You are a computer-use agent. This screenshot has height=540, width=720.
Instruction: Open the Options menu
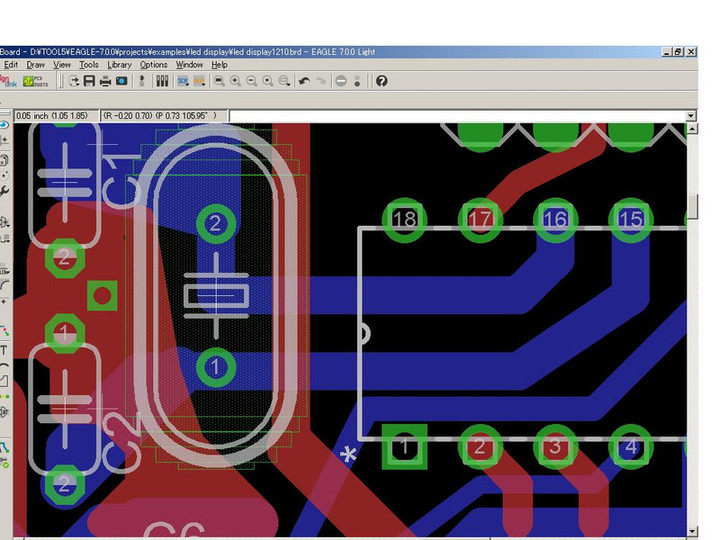(153, 65)
